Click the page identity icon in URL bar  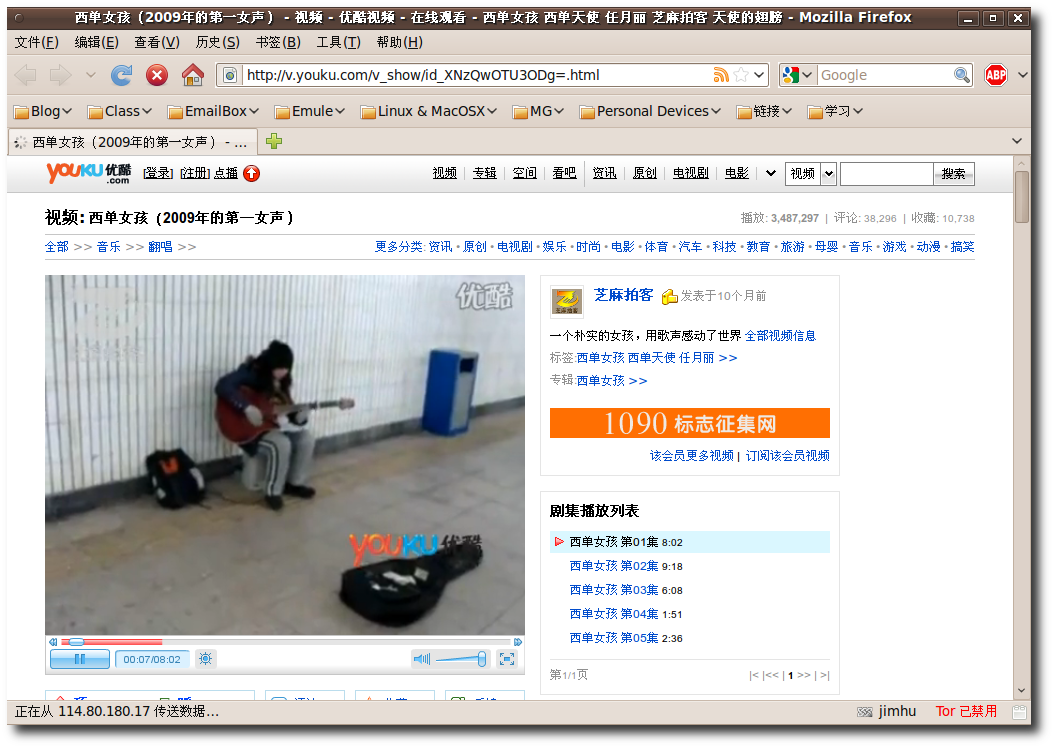tap(230, 75)
